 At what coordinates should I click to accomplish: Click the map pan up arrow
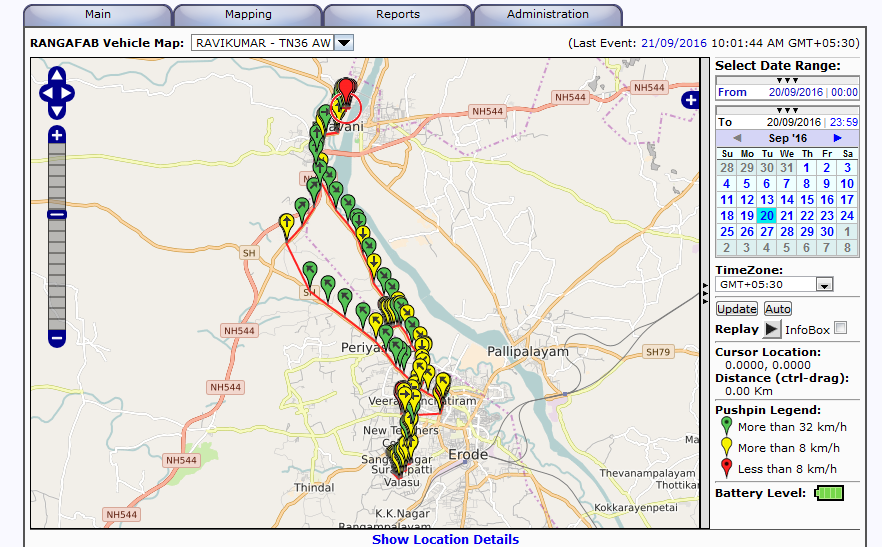coord(57,77)
